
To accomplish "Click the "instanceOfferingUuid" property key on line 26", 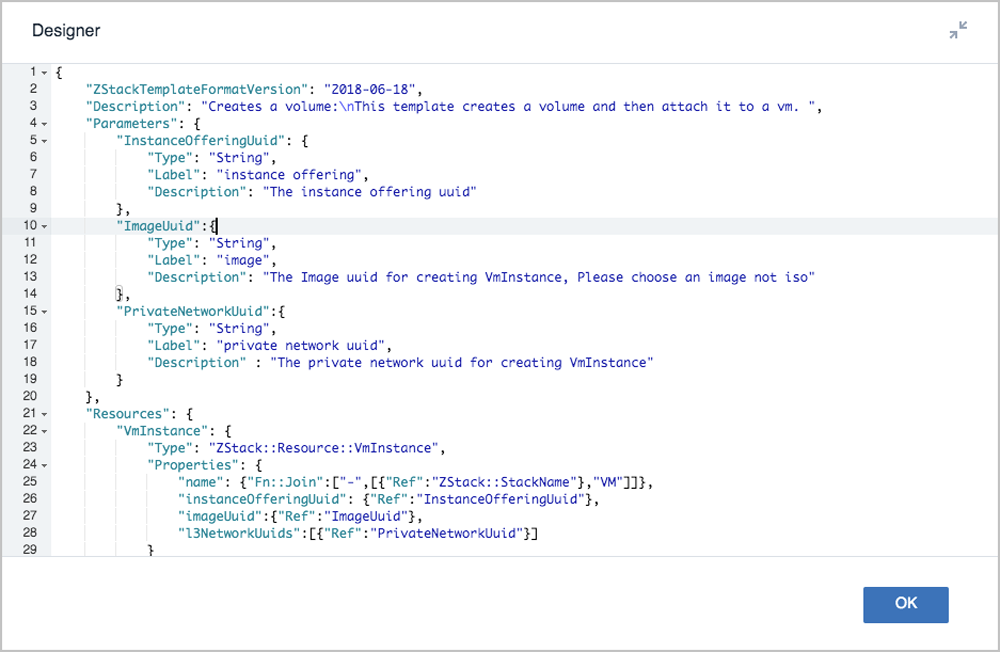I will 262,500.
